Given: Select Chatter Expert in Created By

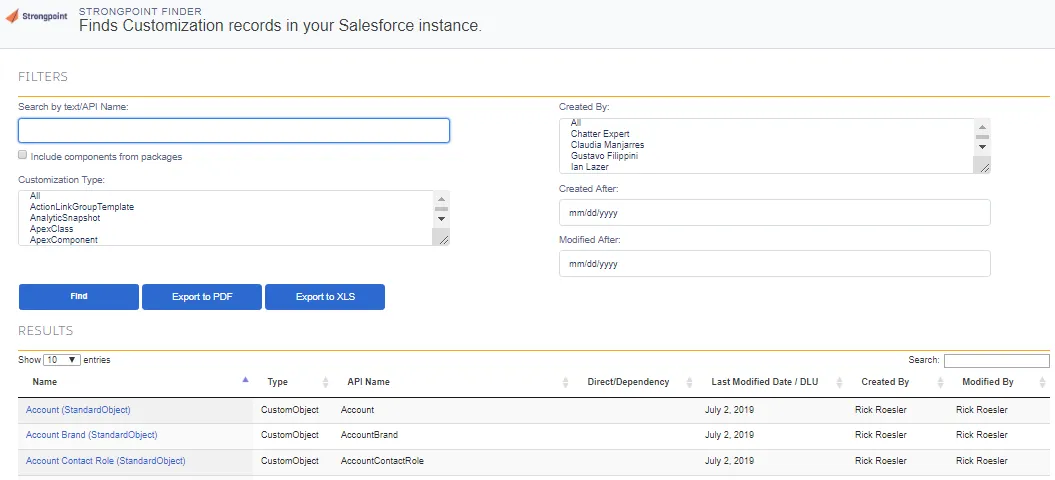Looking at the screenshot, I should [600, 134].
